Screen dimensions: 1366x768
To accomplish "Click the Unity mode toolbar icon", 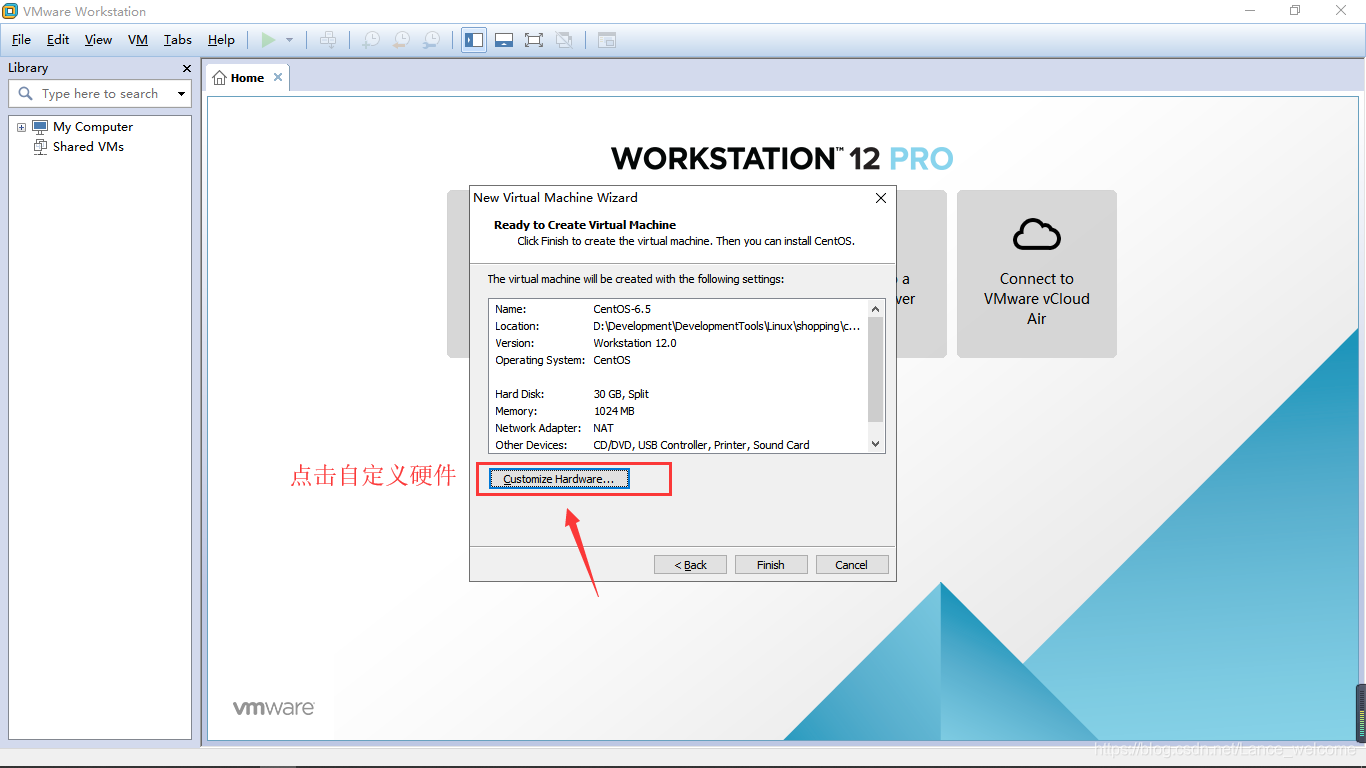I will 564,40.
